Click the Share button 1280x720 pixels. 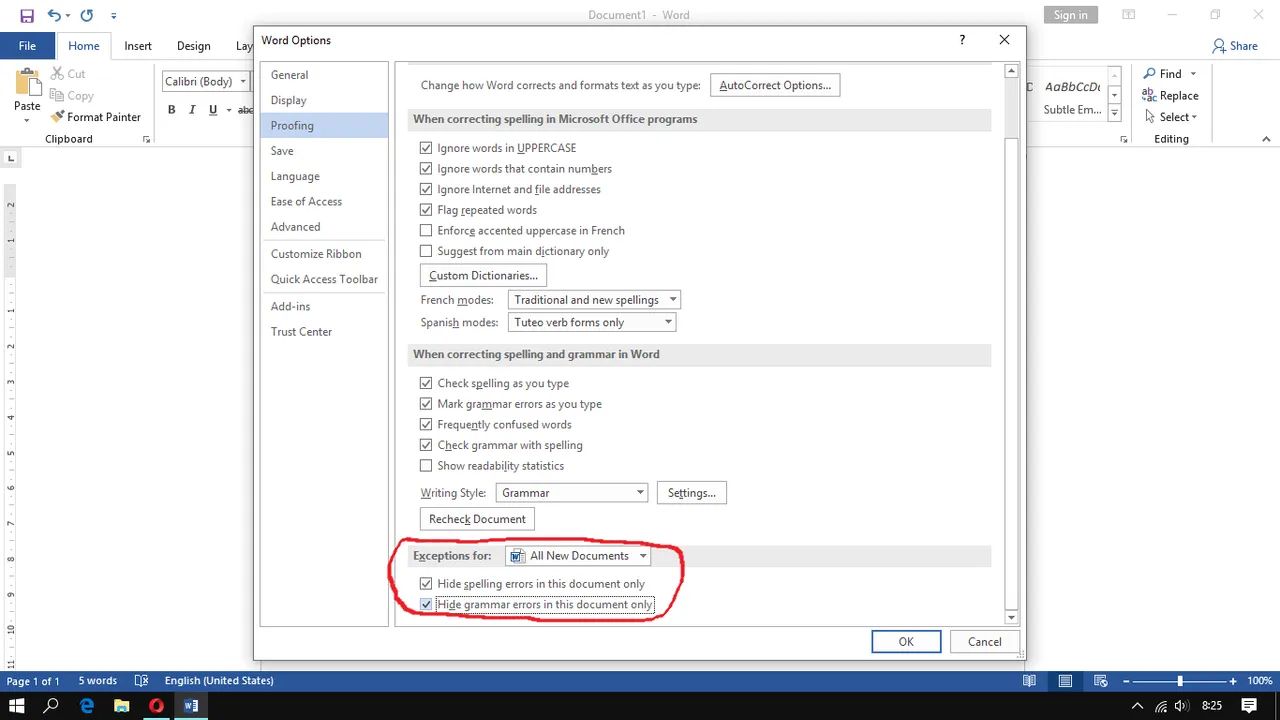coord(1235,46)
